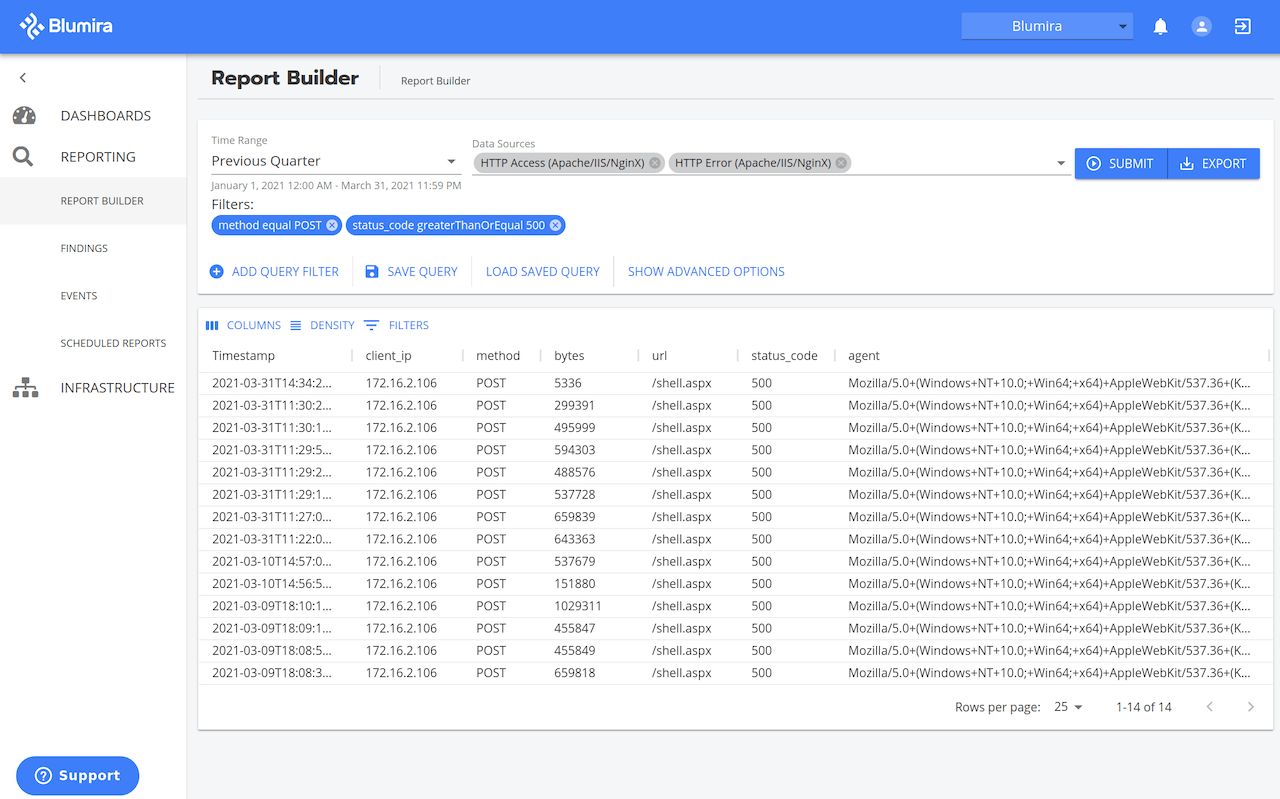Select the Dashboards gauge icon

(x=24, y=115)
